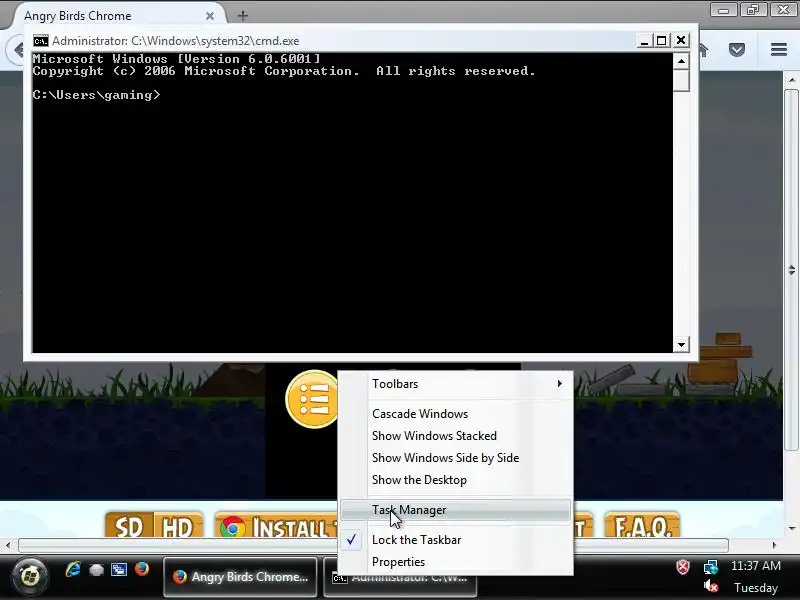The image size is (800, 600).
Task: Expand the Toolbars submenu
Action: (455, 384)
